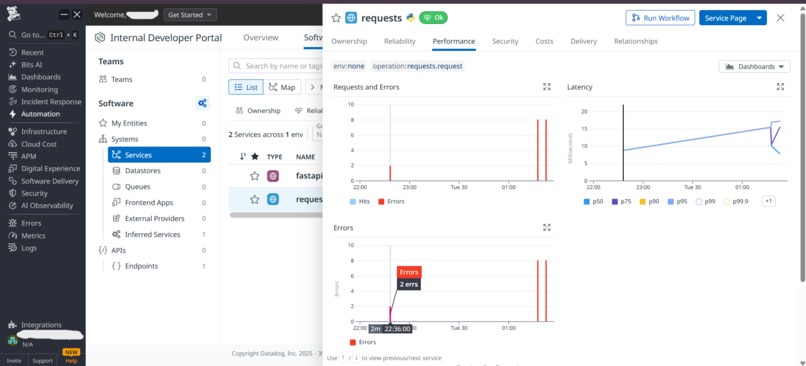Open the Overview tab of Developer Portal
The width and height of the screenshot is (806, 366).
[261, 38]
